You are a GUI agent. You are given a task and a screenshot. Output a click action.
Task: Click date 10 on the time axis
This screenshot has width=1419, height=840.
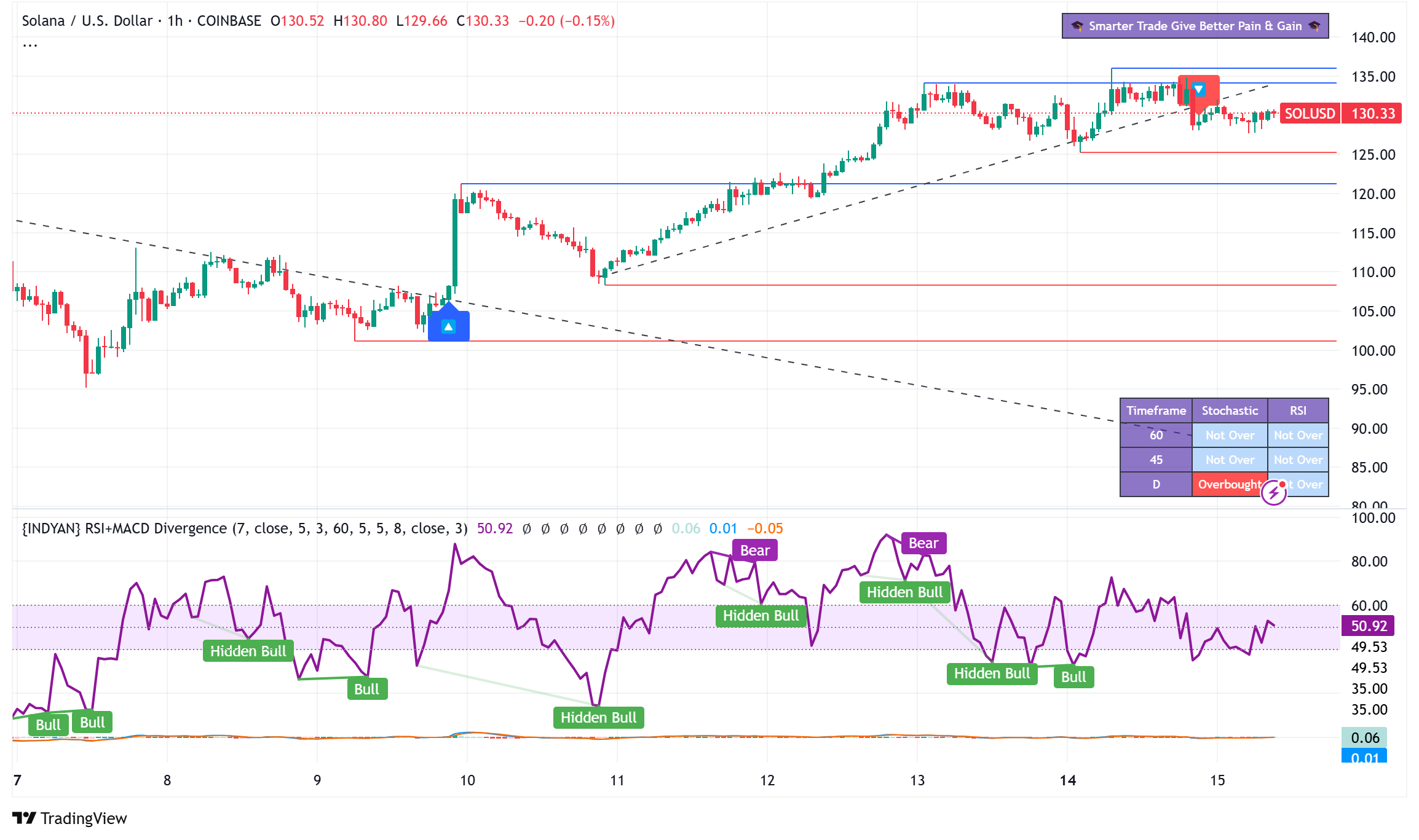(467, 780)
